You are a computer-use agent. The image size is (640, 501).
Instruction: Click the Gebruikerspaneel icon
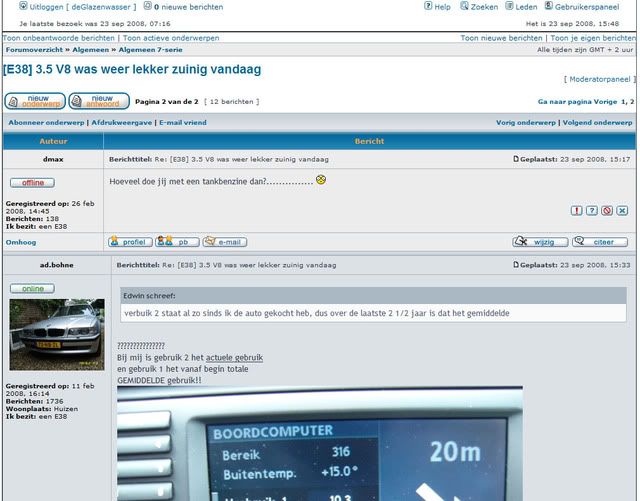point(549,6)
